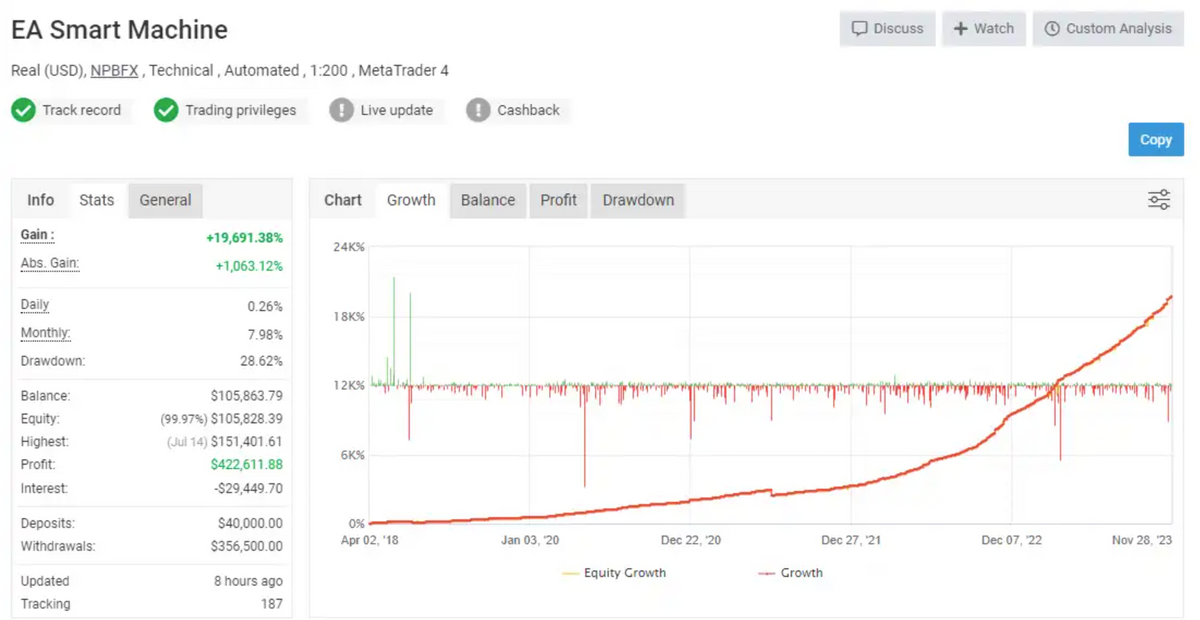
Task: Click the plus icon on Watch
Action: pos(960,29)
